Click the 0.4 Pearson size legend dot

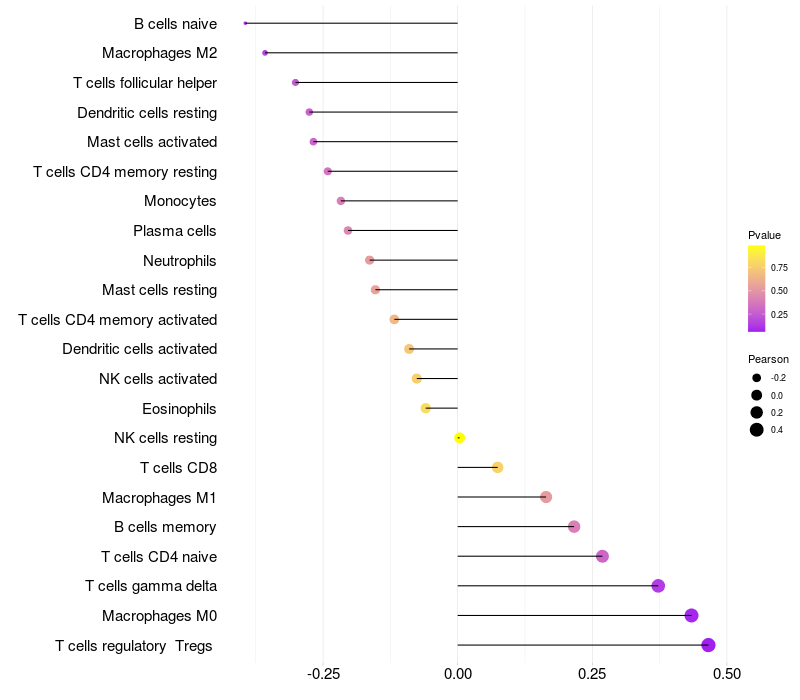pyautogui.click(x=757, y=430)
